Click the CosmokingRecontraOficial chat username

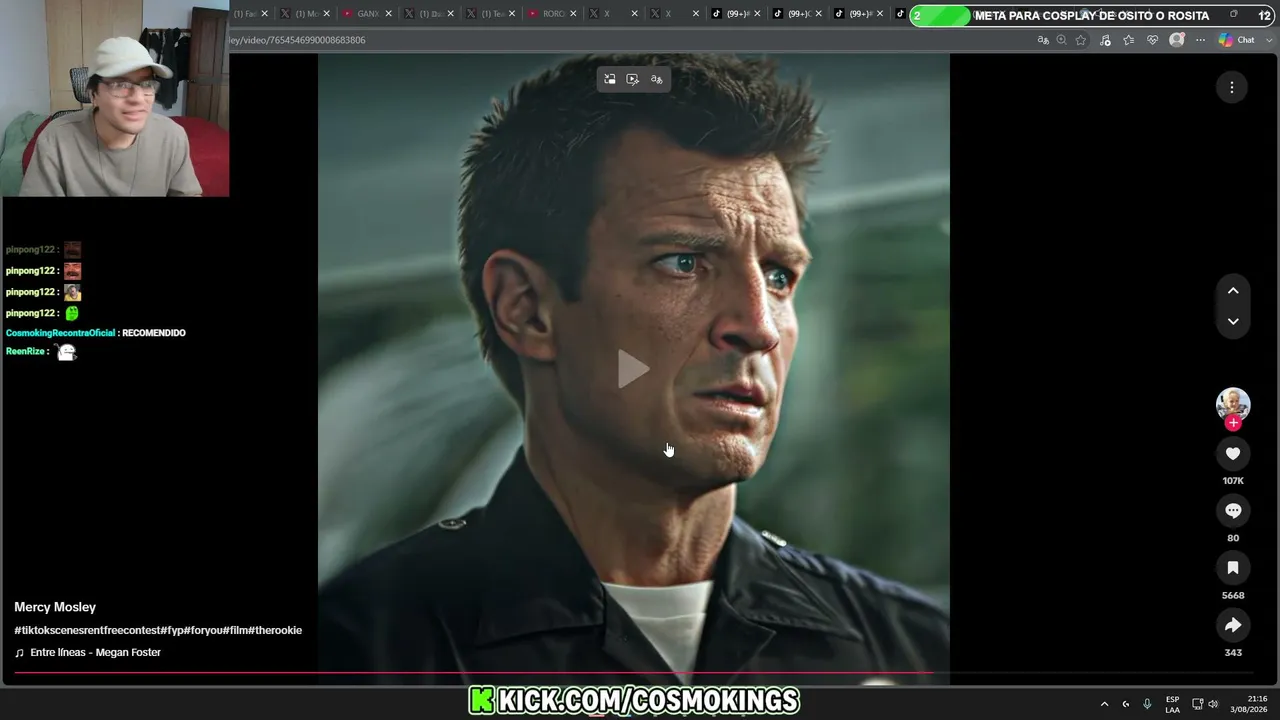[61, 333]
